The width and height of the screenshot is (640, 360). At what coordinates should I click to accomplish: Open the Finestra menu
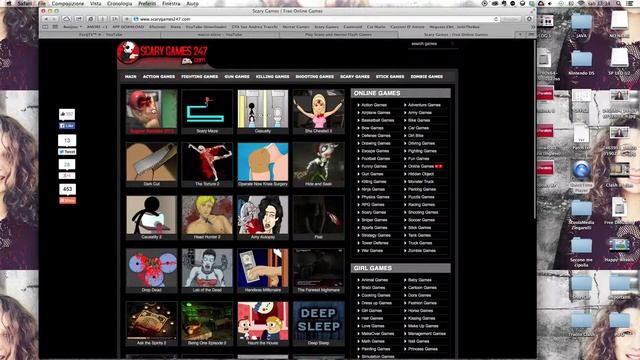(x=171, y=3)
